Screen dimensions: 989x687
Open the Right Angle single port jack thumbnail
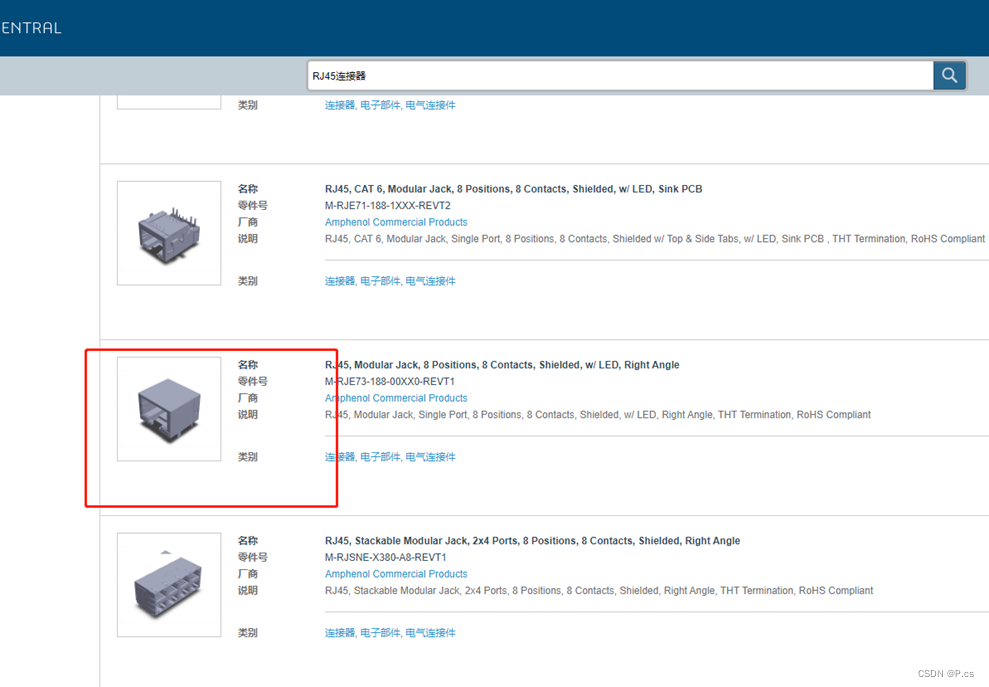click(x=169, y=409)
